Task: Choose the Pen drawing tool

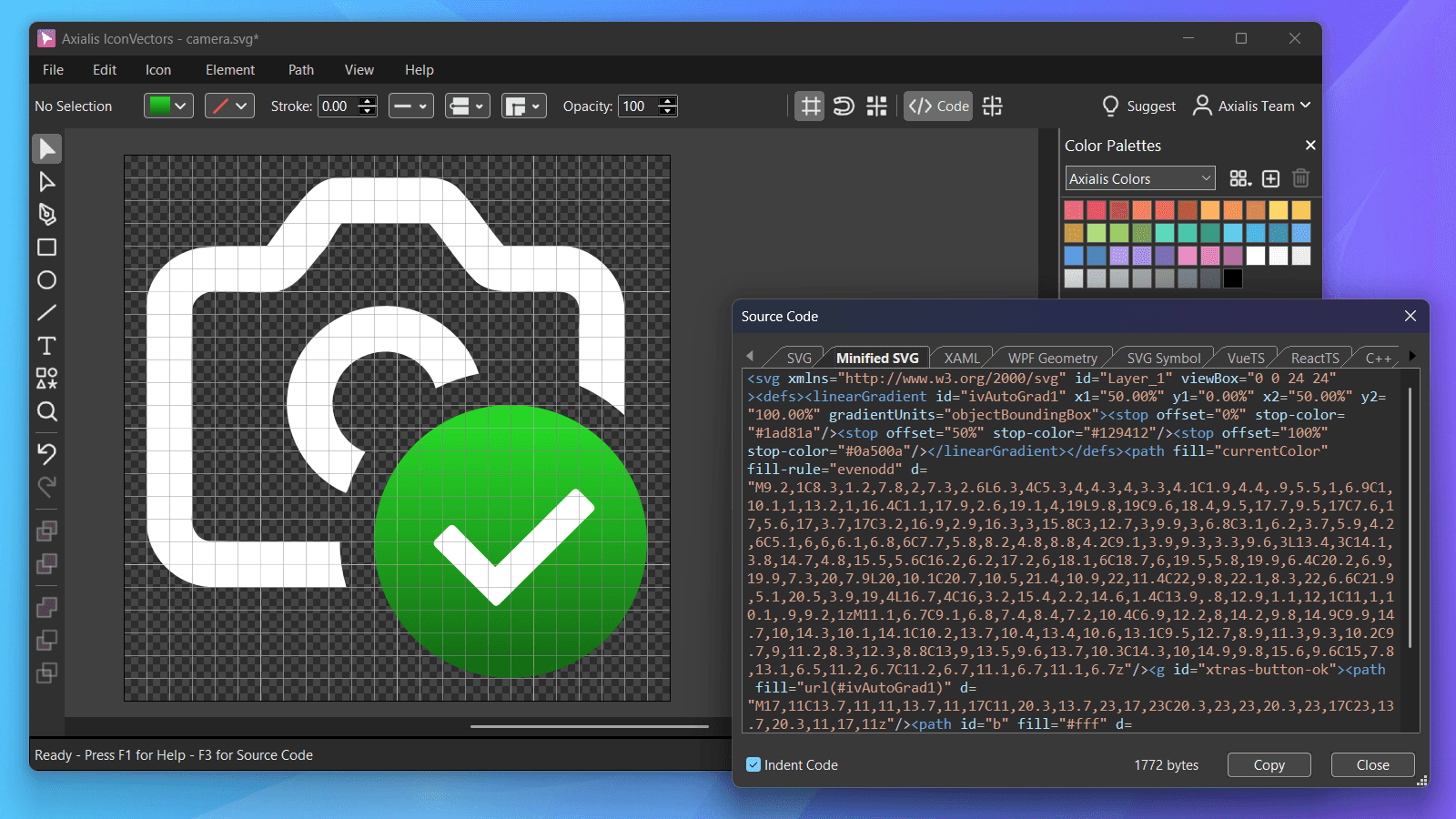Action: 47,215
